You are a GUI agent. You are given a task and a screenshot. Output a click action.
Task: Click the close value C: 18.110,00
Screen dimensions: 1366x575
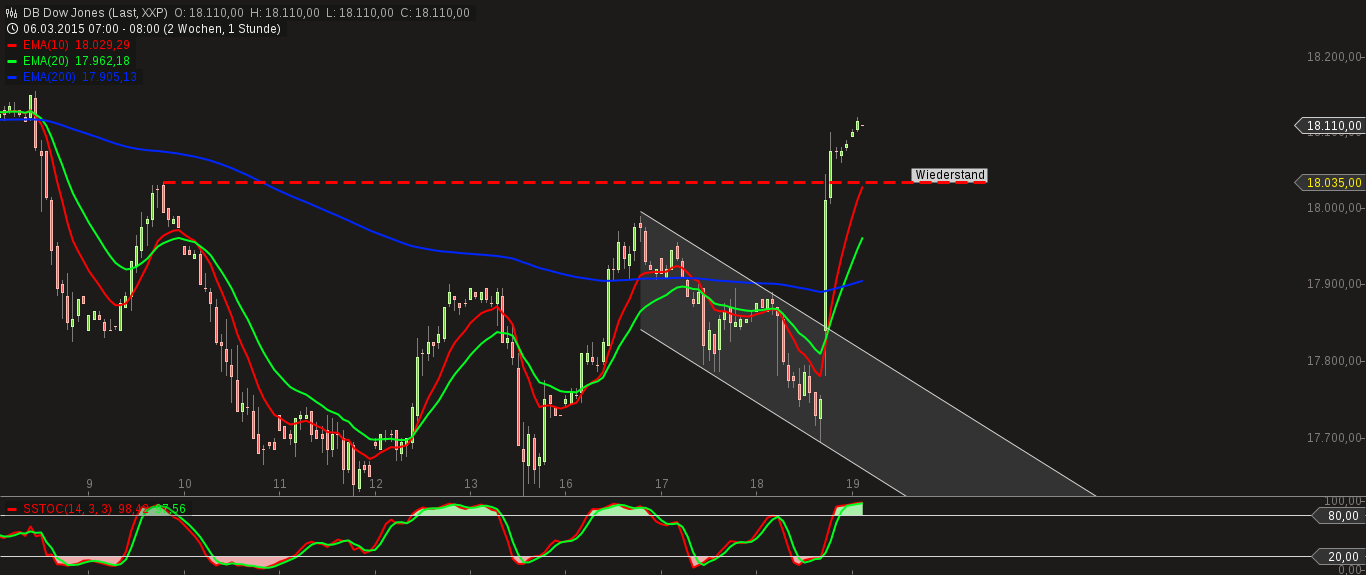[434, 13]
